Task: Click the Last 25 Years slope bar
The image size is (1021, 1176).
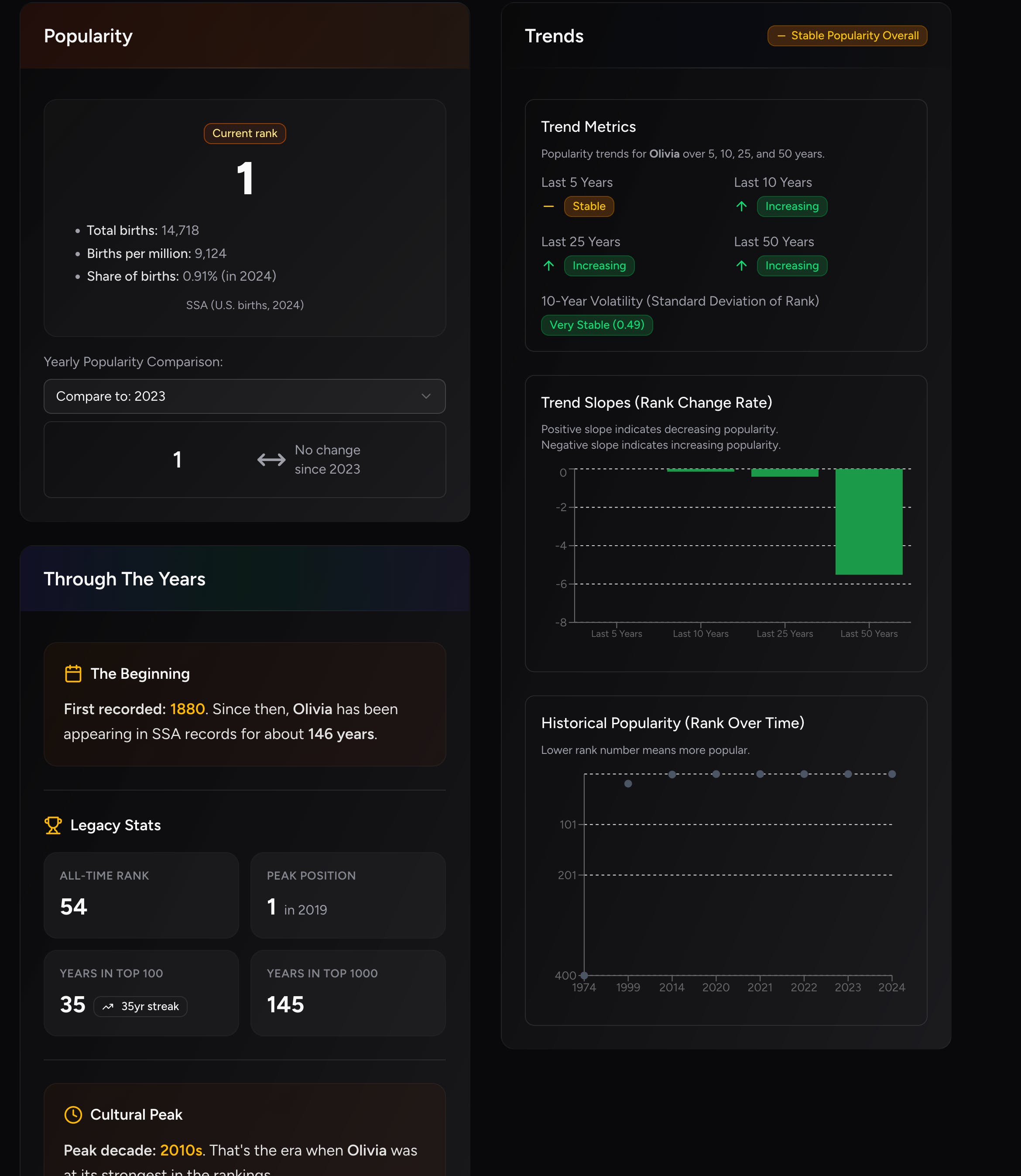Action: (x=785, y=473)
